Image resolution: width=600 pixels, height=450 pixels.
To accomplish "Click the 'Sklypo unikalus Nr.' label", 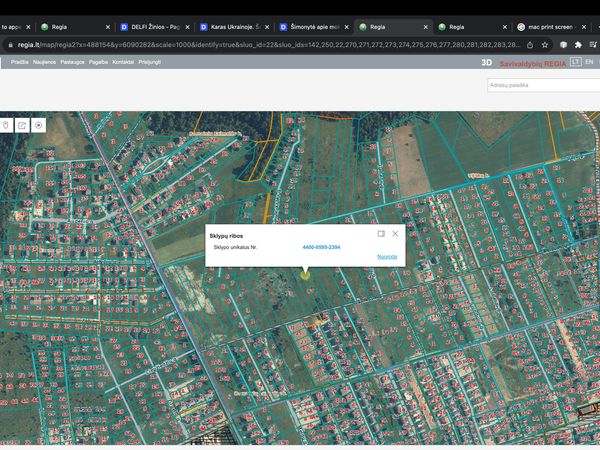I will [x=235, y=247].
